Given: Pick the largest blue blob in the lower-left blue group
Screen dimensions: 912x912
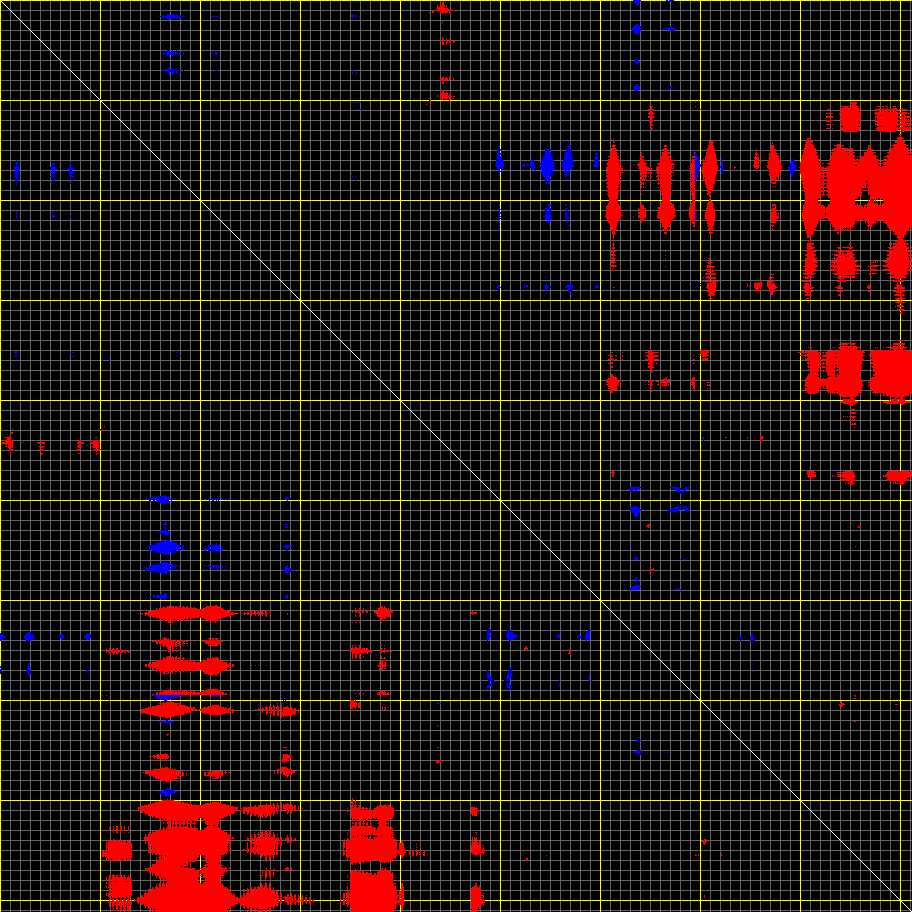Looking at the screenshot, I should click(165, 547).
